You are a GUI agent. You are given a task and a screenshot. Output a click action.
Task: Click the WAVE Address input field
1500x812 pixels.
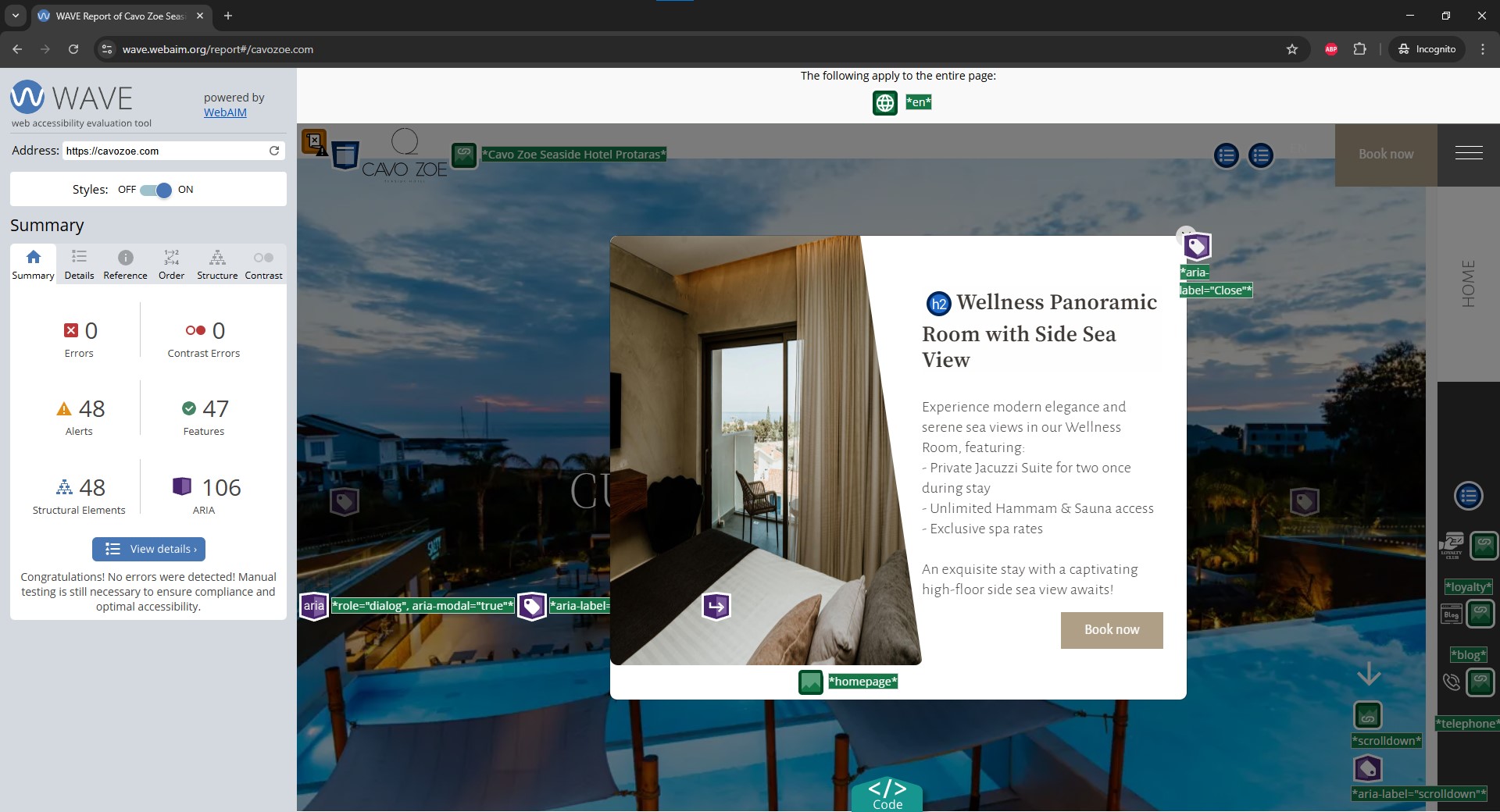coord(164,151)
